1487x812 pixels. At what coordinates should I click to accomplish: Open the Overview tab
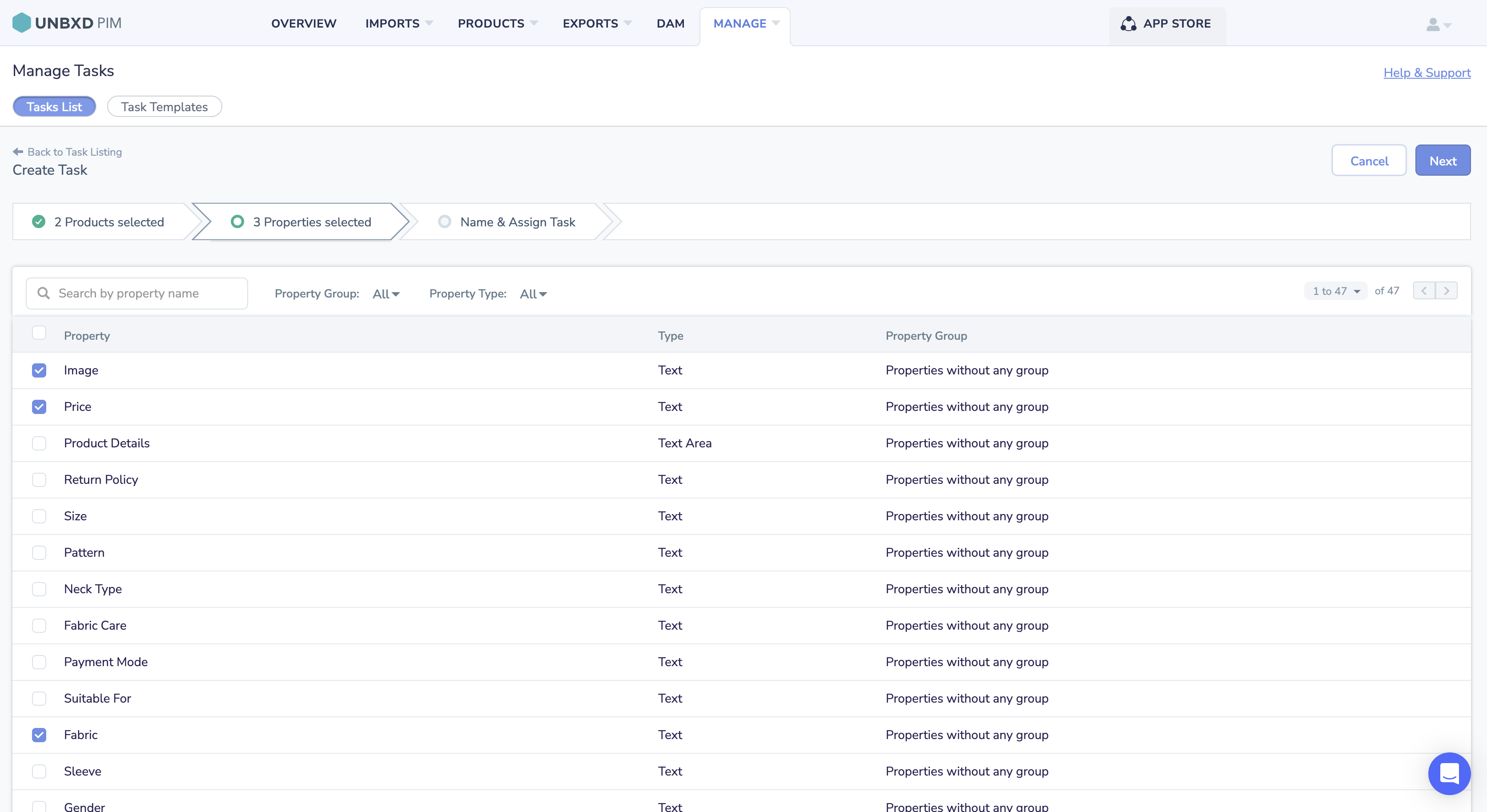(x=304, y=24)
